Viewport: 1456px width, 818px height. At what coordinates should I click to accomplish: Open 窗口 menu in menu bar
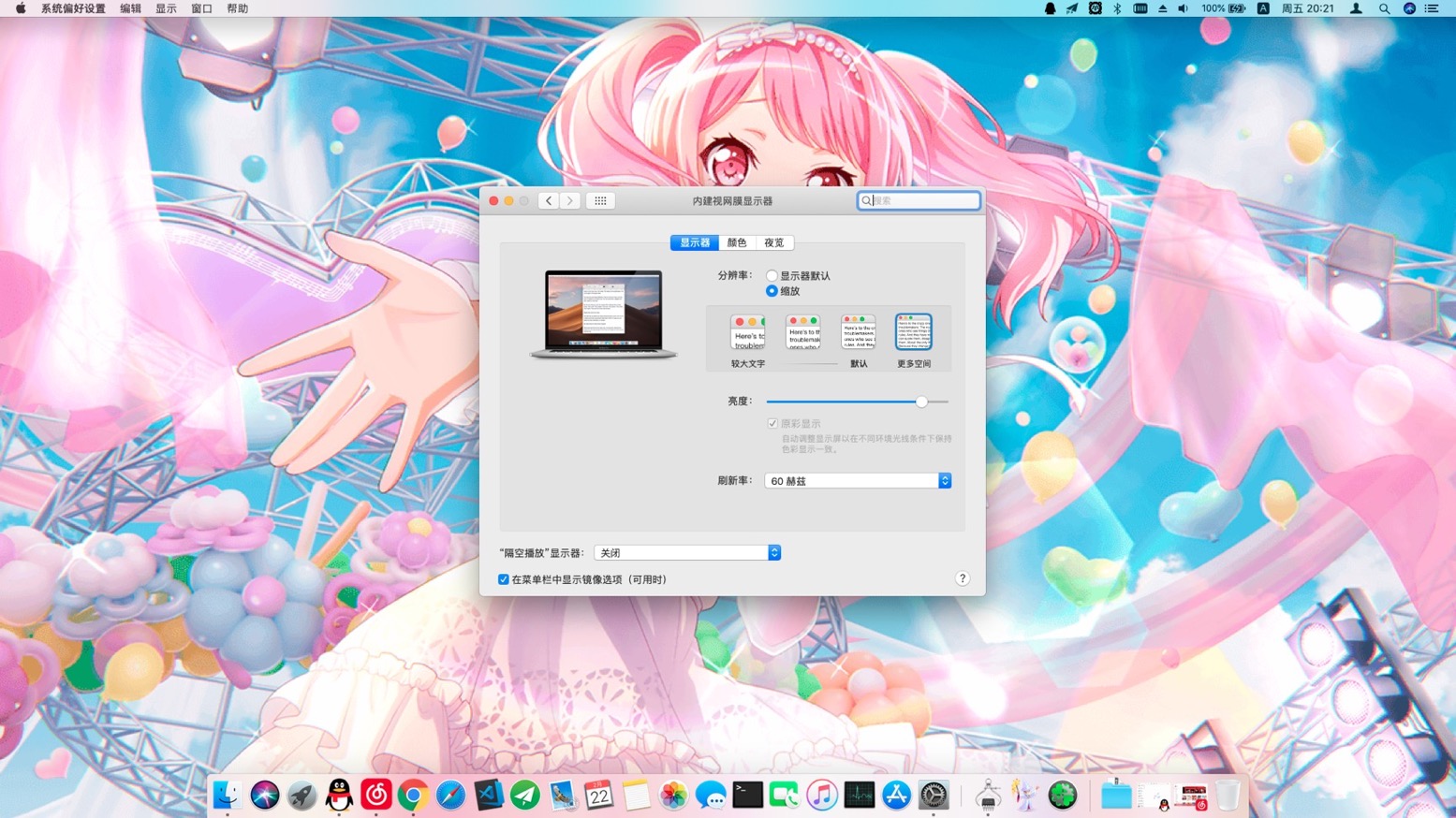pos(201,8)
